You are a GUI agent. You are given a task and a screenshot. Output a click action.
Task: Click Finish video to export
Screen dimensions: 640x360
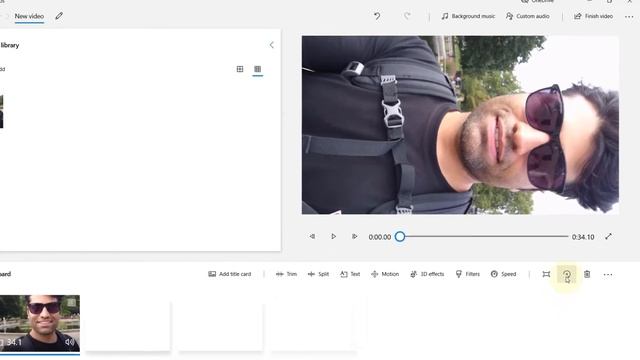[x=593, y=16]
